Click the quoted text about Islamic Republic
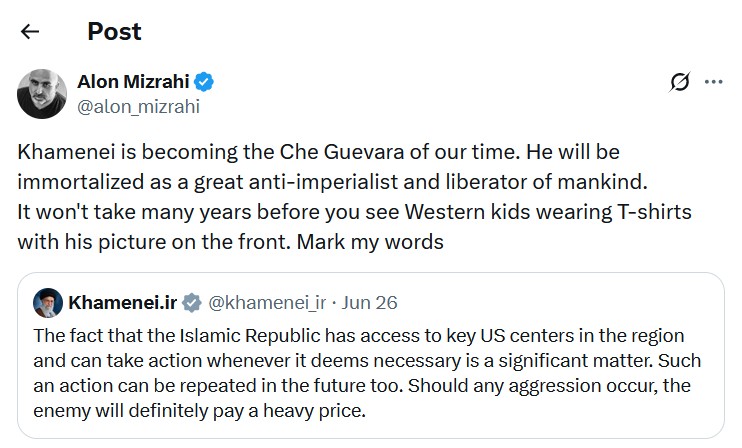The width and height of the screenshot is (742, 448). click(367, 373)
